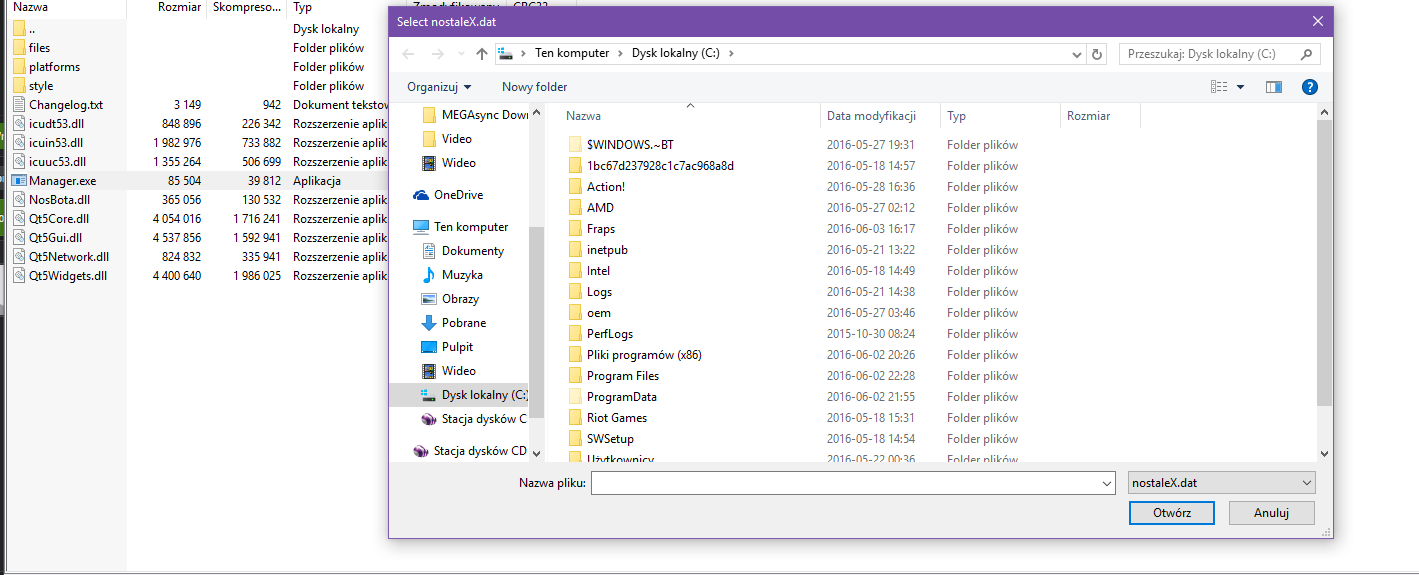Select the files folder in archive window

(40, 48)
